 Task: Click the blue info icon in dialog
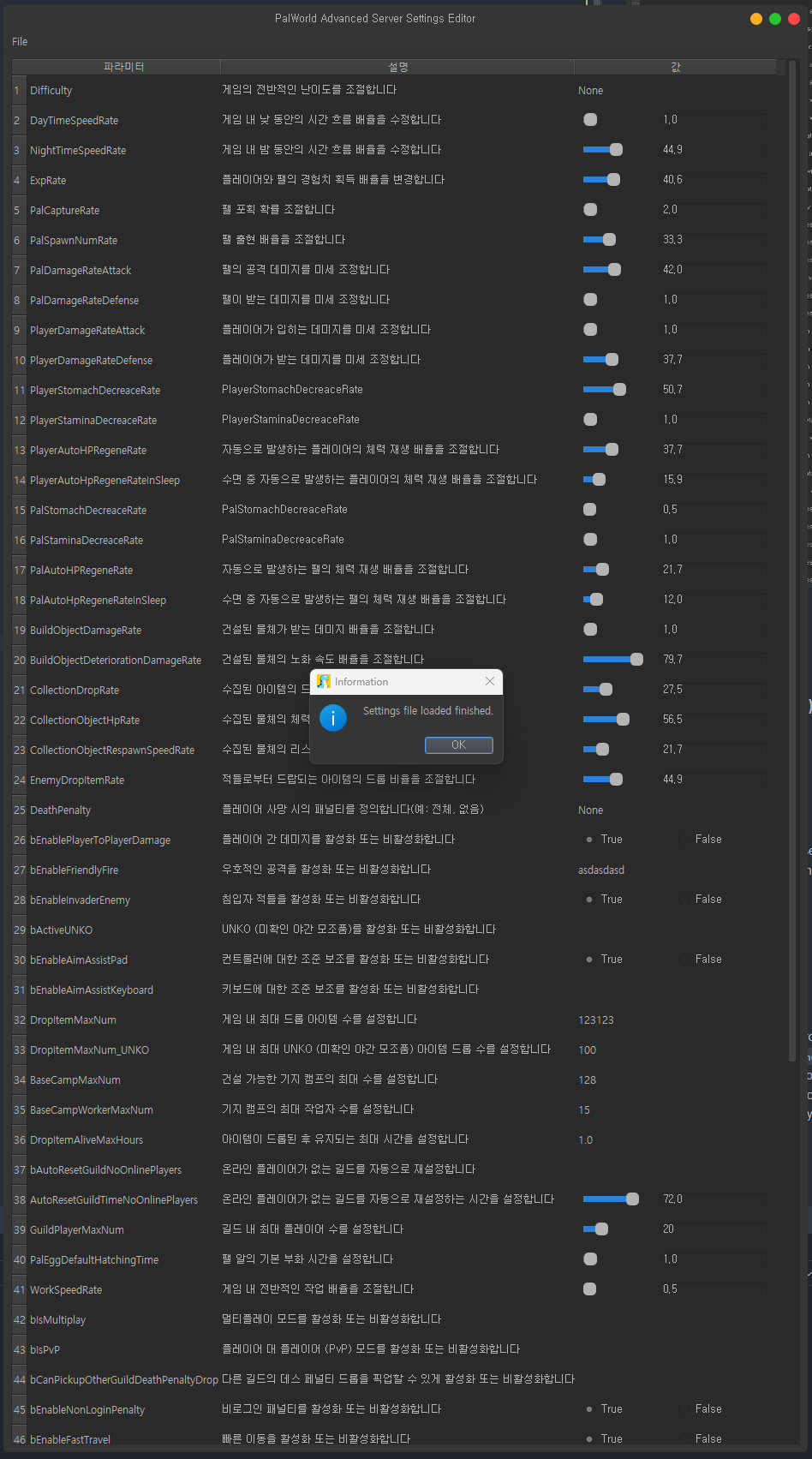click(332, 717)
